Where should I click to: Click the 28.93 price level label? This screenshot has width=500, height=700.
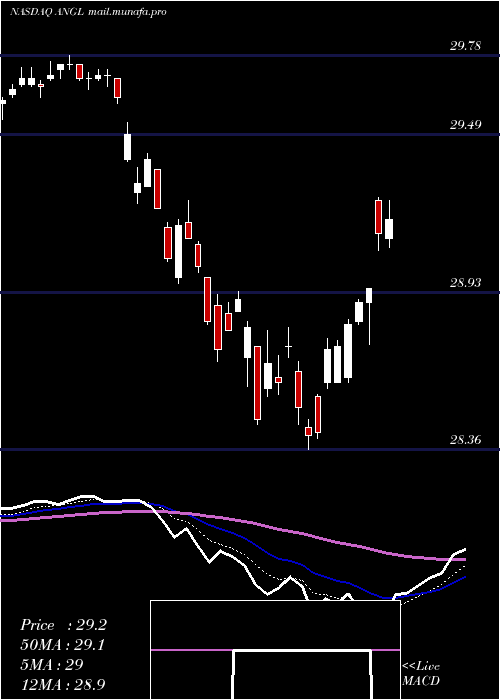(465, 283)
